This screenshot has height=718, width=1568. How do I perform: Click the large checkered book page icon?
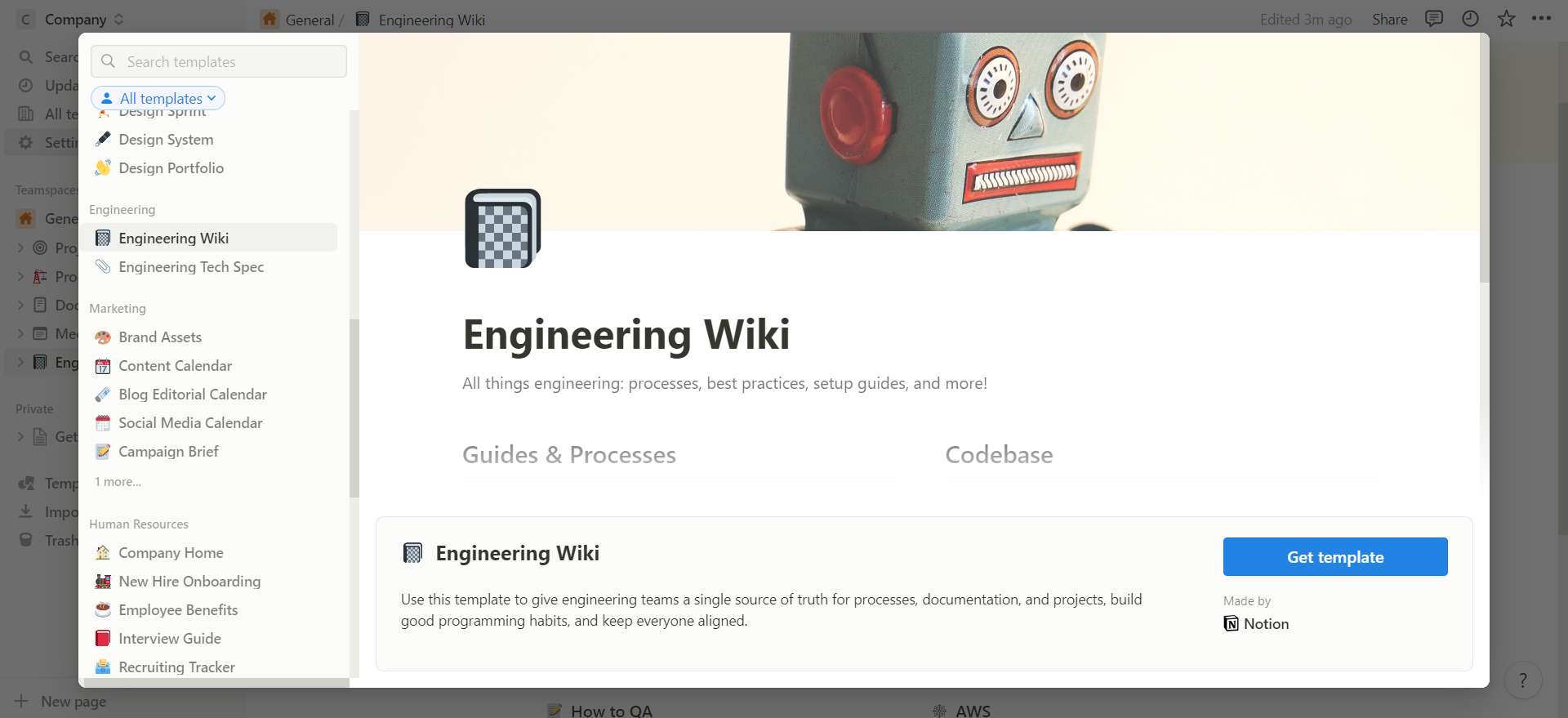pyautogui.click(x=503, y=228)
